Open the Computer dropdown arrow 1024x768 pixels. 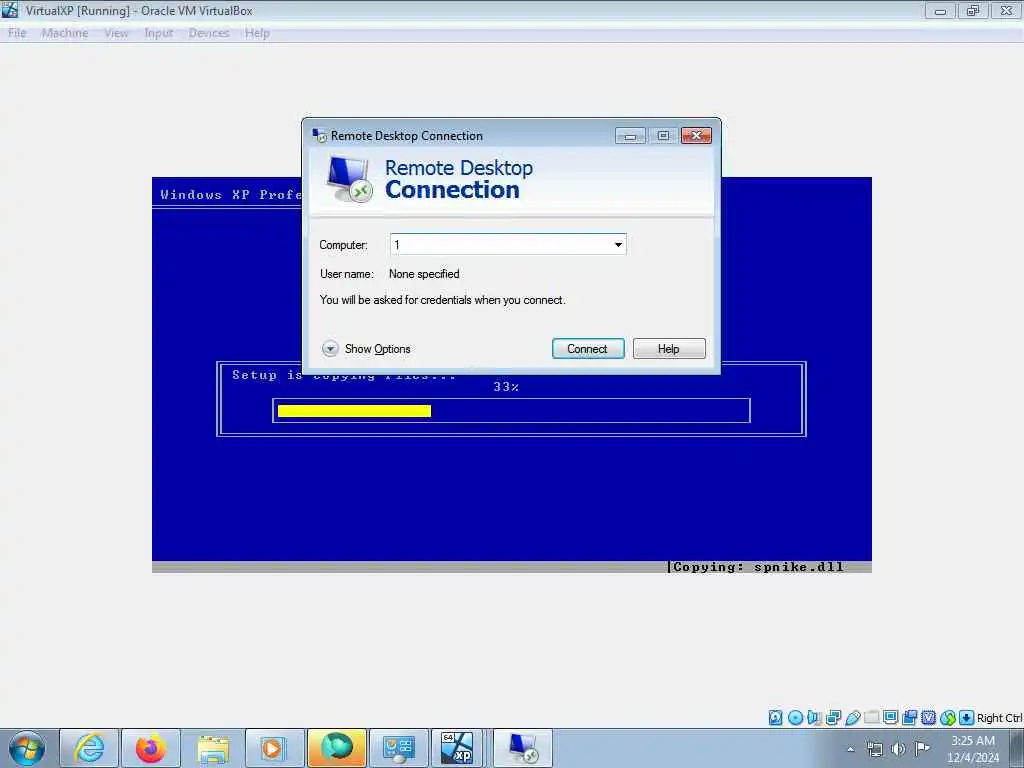point(618,245)
